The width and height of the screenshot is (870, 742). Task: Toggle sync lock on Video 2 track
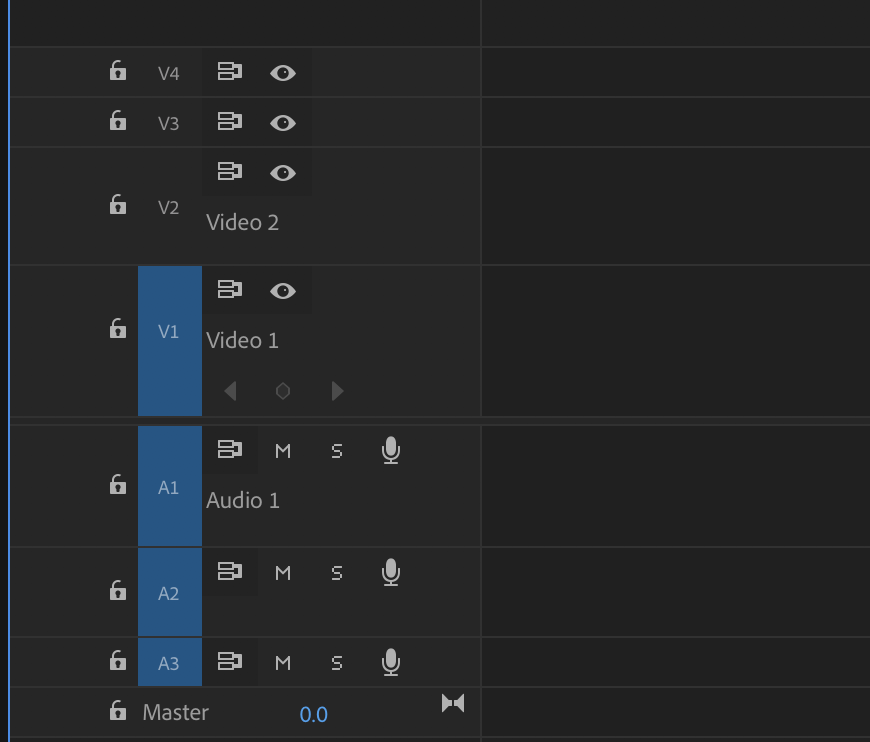coord(230,171)
